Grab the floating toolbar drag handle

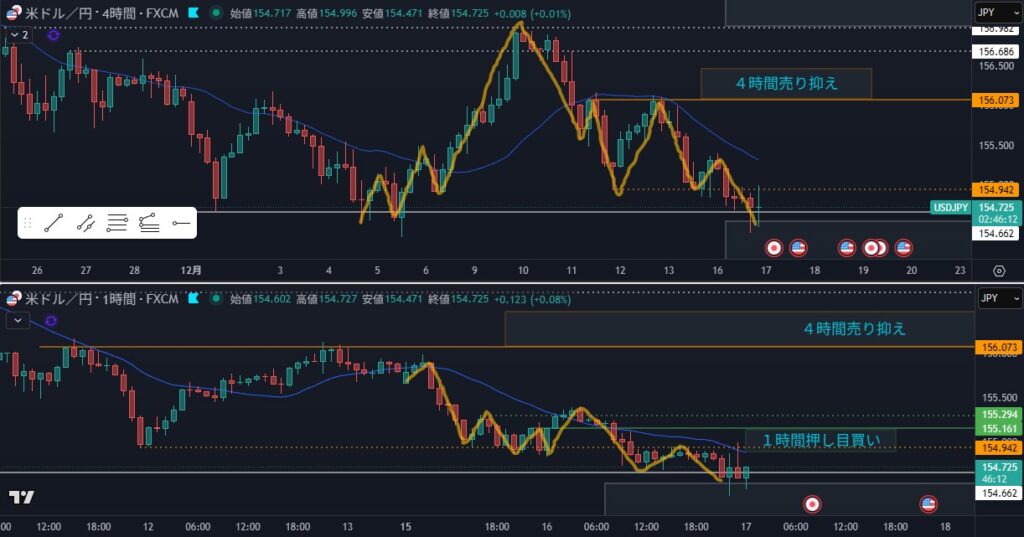[x=28, y=223]
